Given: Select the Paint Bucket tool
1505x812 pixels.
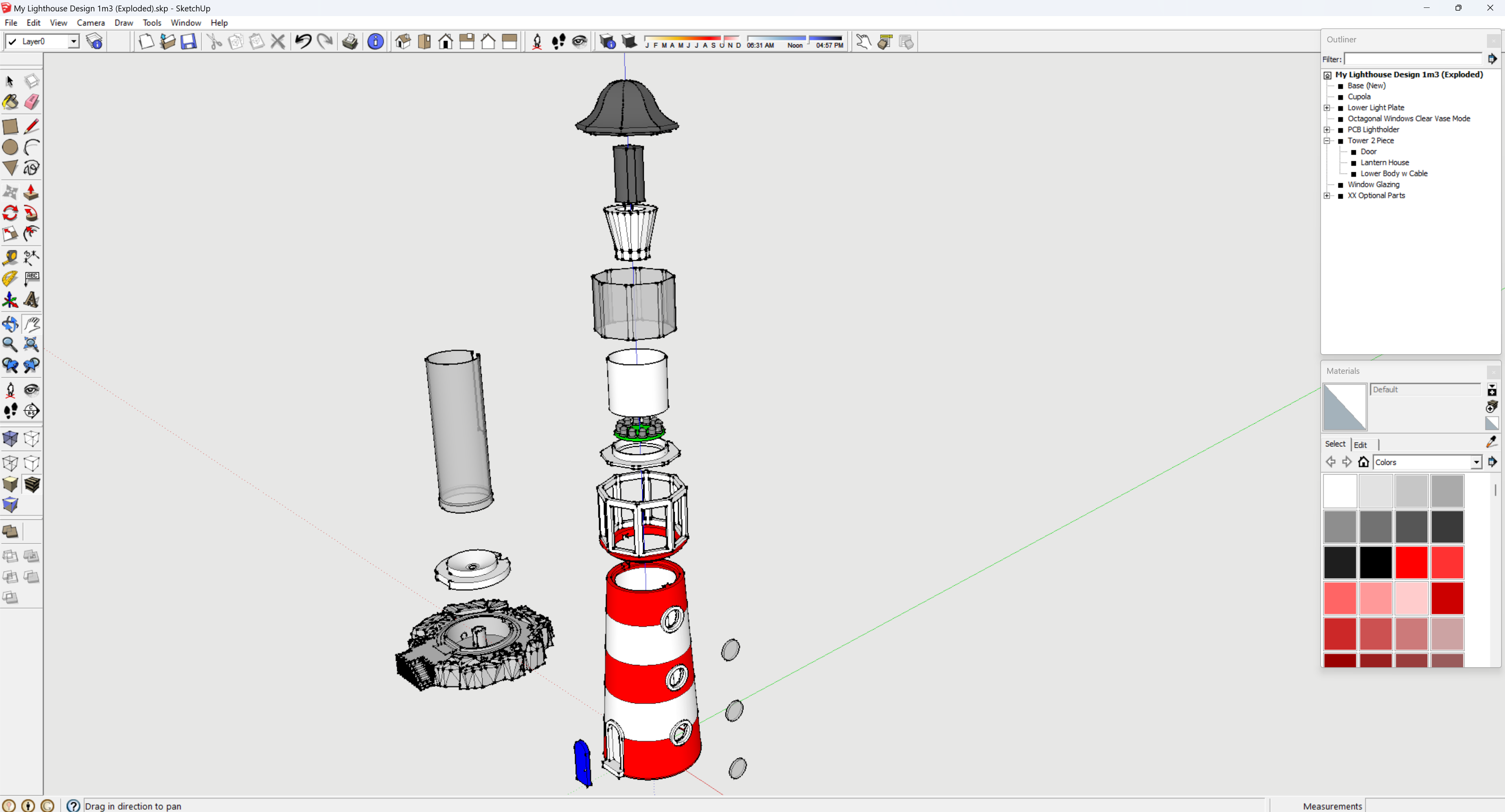Looking at the screenshot, I should 10,102.
